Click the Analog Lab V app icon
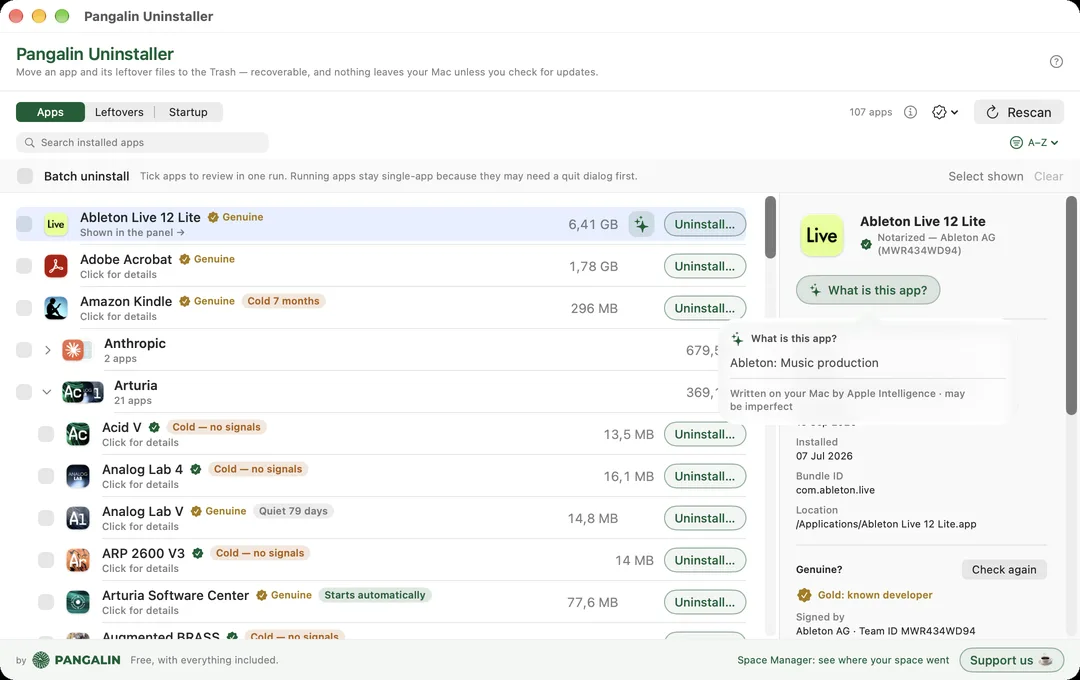 coord(78,519)
